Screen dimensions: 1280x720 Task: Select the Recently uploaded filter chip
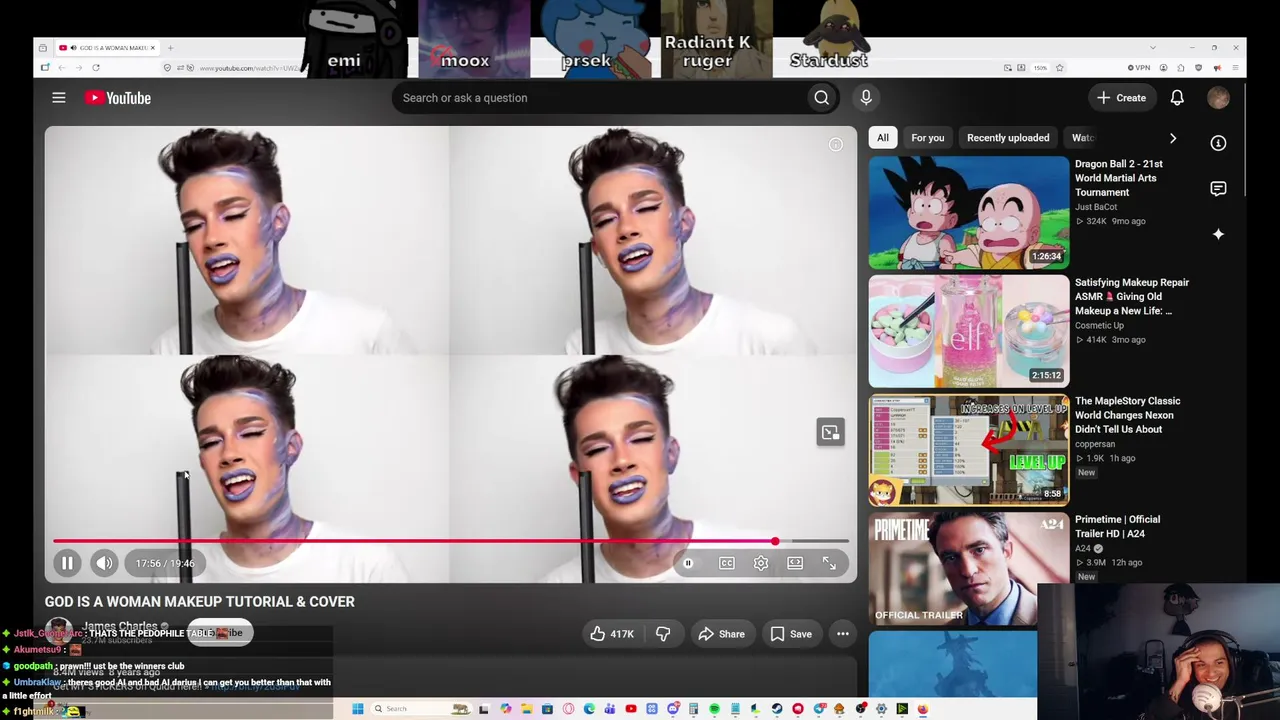point(1008,138)
